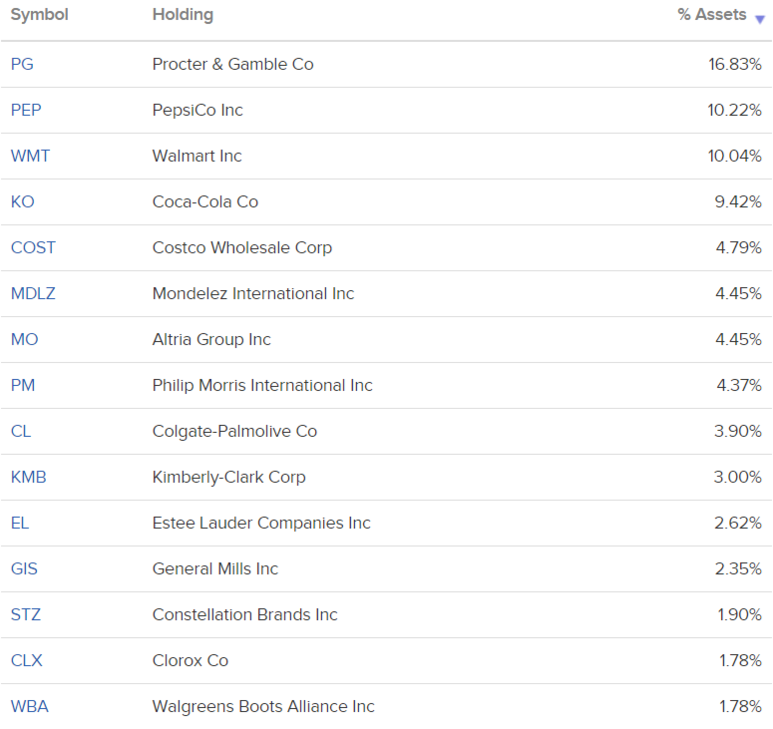773x729 pixels.
Task: Click the 3.00% value for Kimberly-Clark
Action: pos(738,477)
